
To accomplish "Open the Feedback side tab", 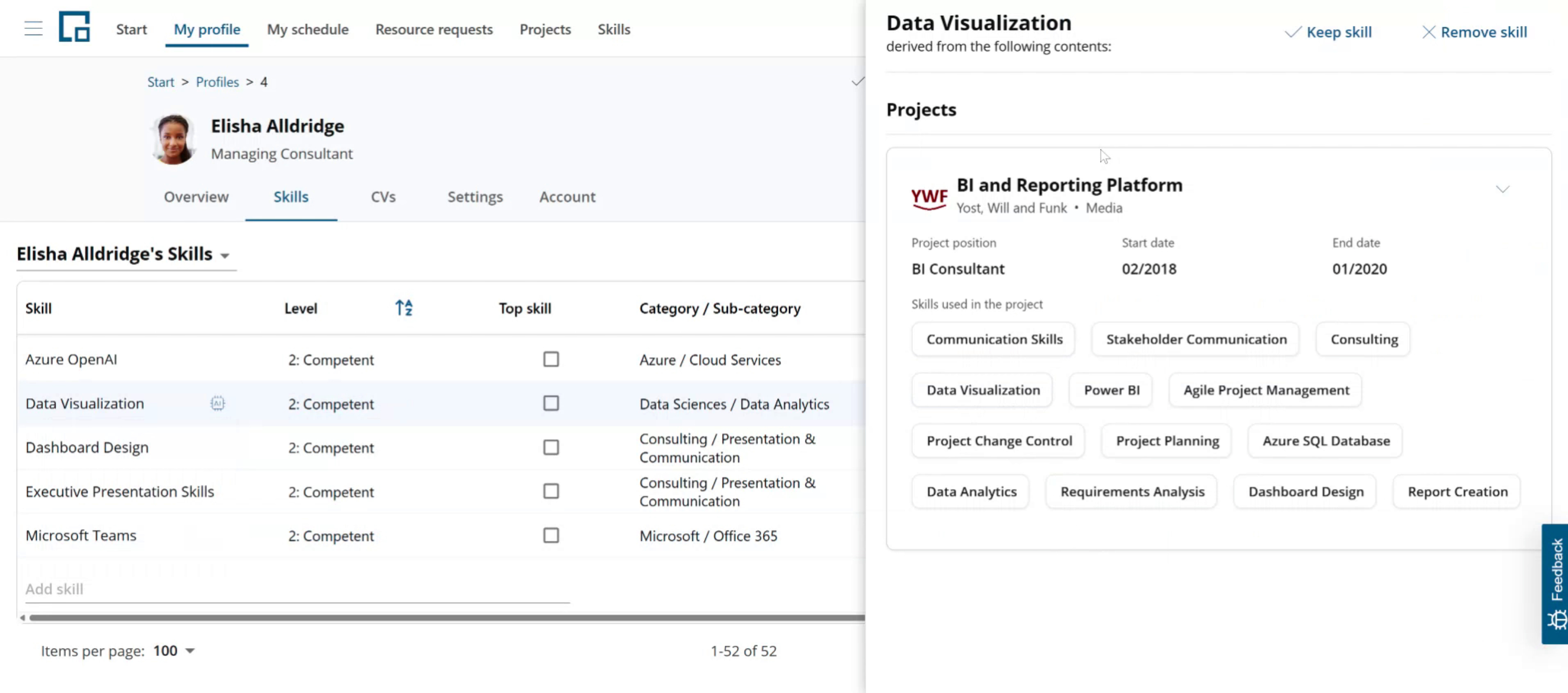I will (1554, 583).
